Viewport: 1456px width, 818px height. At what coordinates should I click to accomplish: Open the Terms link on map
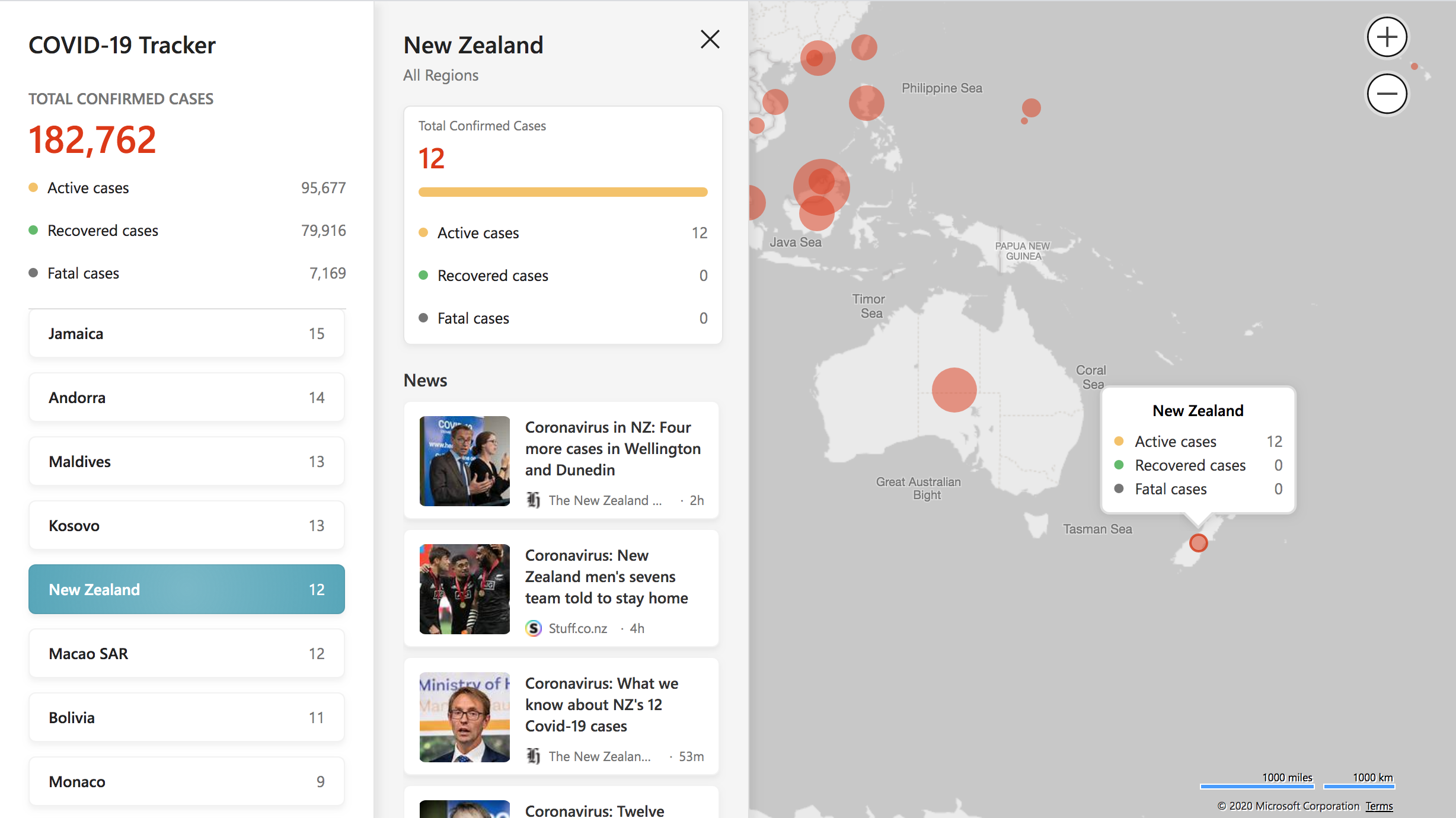point(1379,806)
